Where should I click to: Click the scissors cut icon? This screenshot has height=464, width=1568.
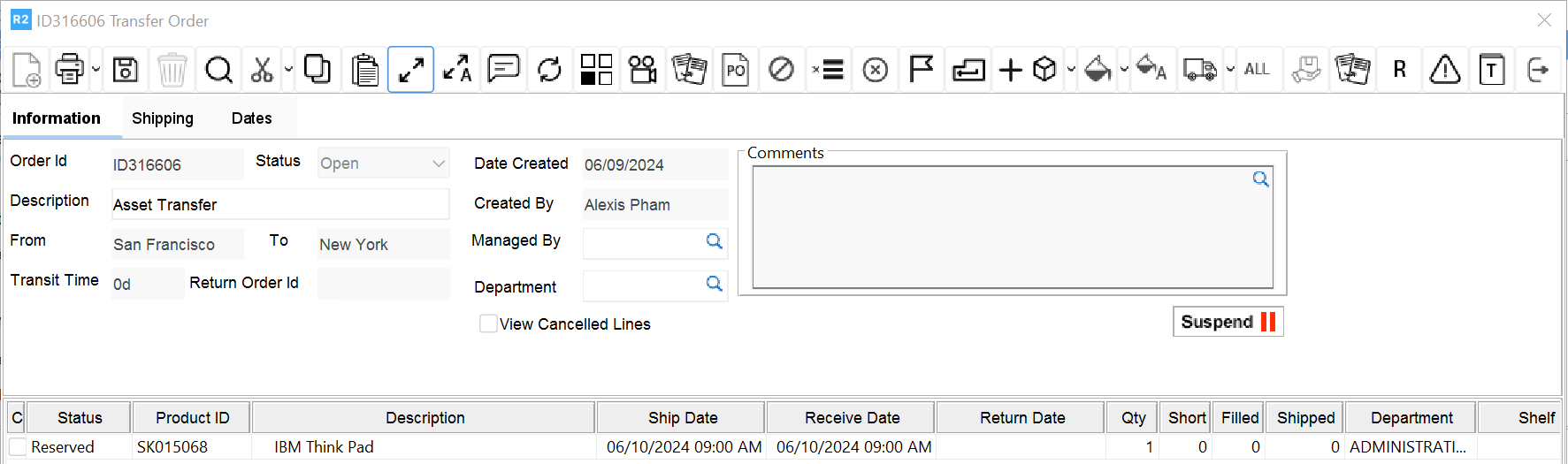262,69
